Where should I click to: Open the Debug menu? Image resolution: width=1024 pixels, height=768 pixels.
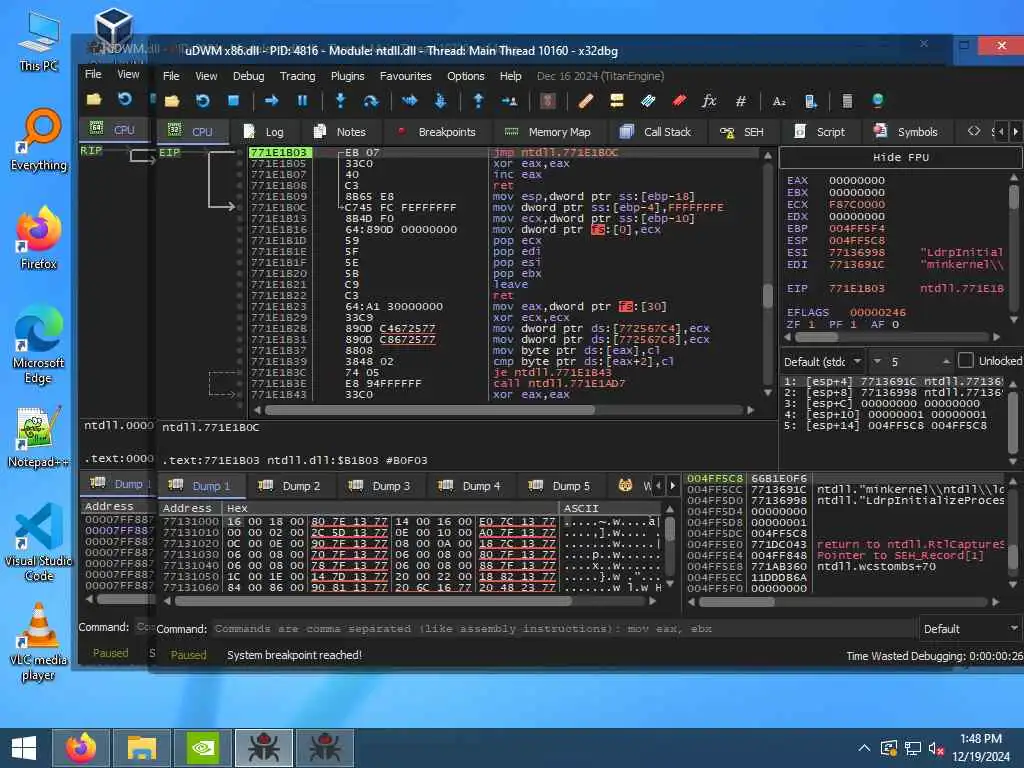pyautogui.click(x=249, y=76)
